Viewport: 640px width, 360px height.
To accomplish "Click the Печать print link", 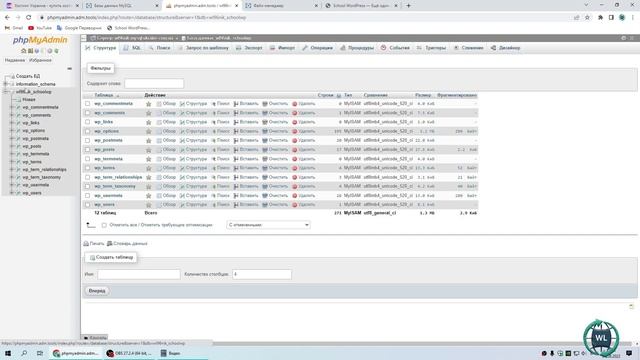I will (x=94, y=244).
